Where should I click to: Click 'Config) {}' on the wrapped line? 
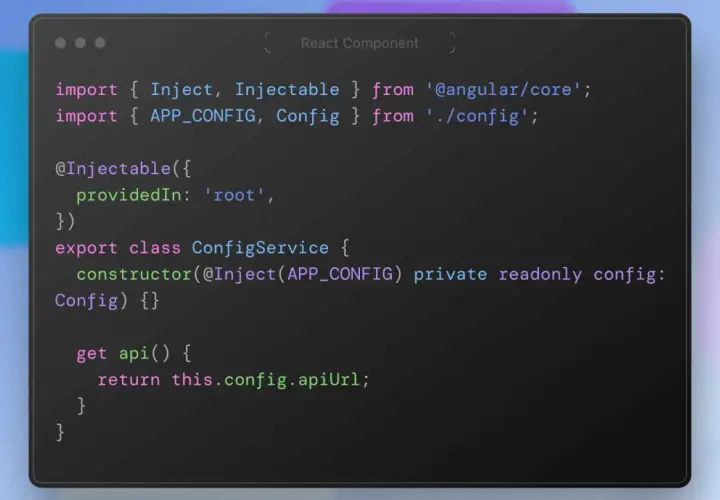107,301
